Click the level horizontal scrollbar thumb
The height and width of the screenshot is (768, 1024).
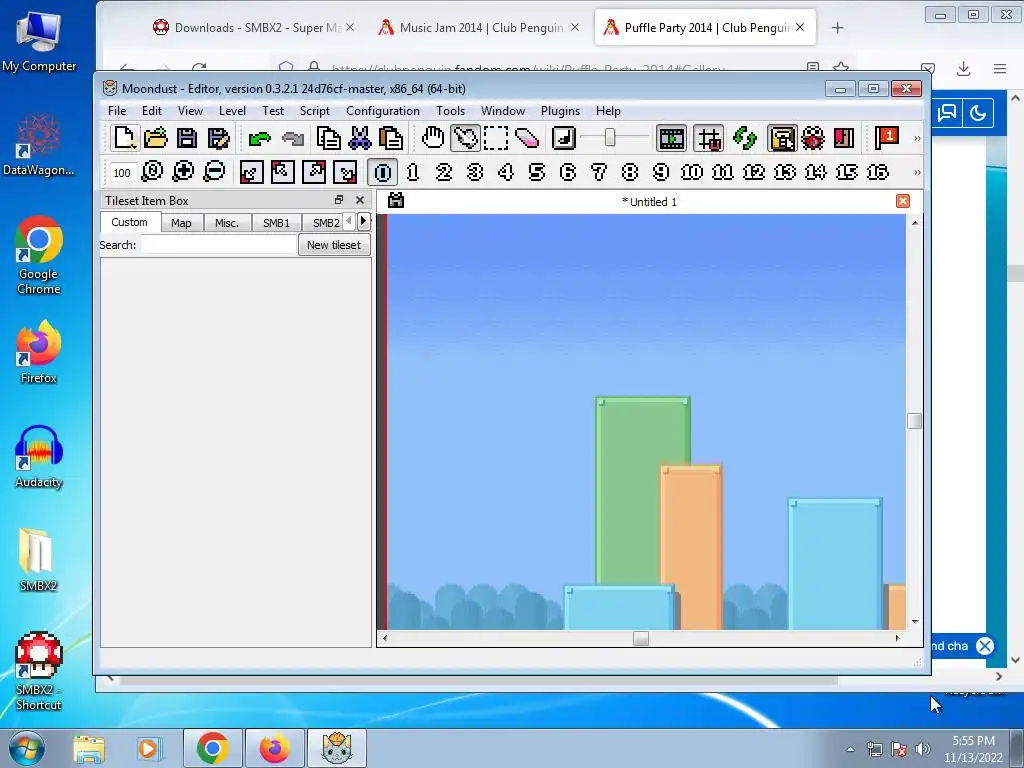coord(641,638)
